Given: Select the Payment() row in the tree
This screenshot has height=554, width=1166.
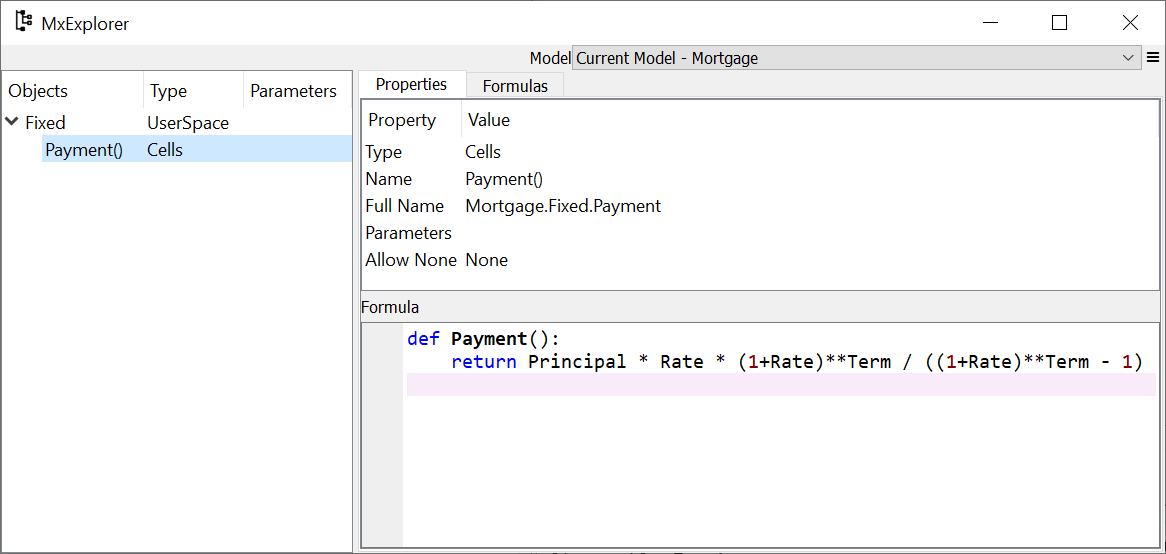Looking at the screenshot, I should pos(196,149).
